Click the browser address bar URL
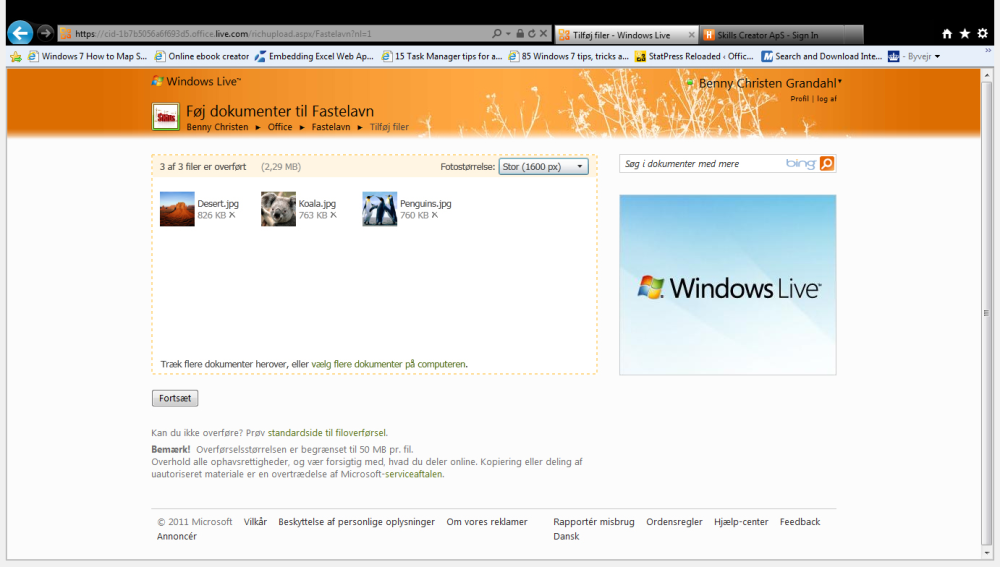Viewport: 1000px width, 567px height. [274, 34]
